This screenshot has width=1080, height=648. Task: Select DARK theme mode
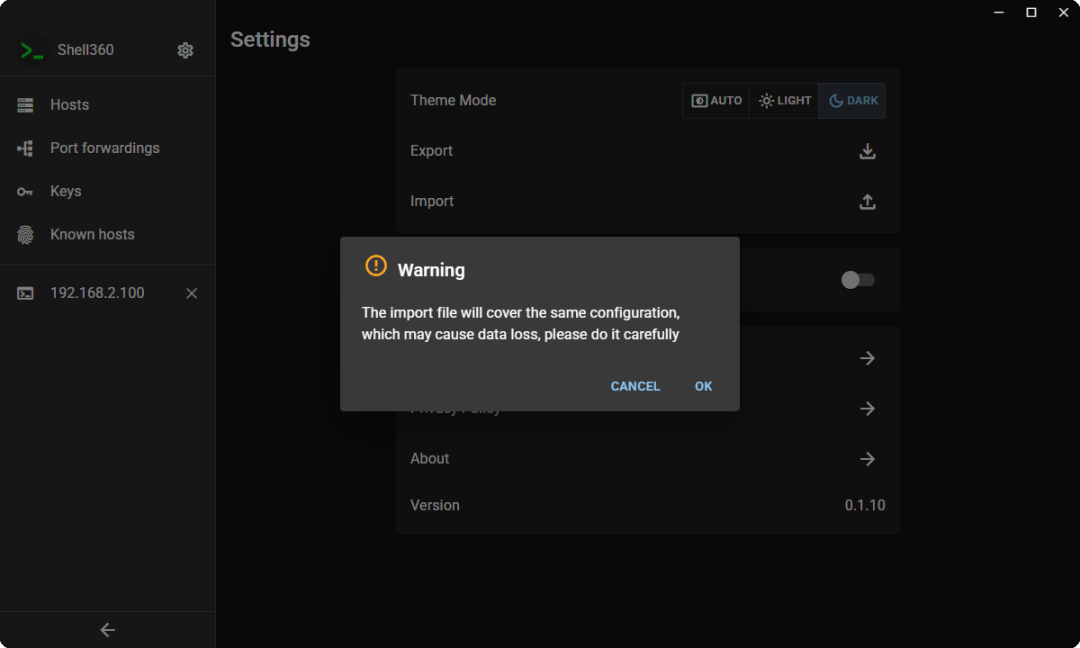tap(853, 101)
